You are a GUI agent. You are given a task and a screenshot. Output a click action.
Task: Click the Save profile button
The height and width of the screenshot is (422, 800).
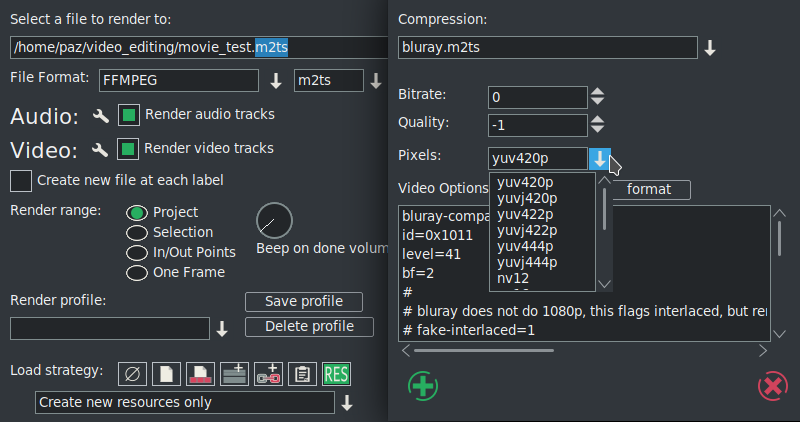303,302
